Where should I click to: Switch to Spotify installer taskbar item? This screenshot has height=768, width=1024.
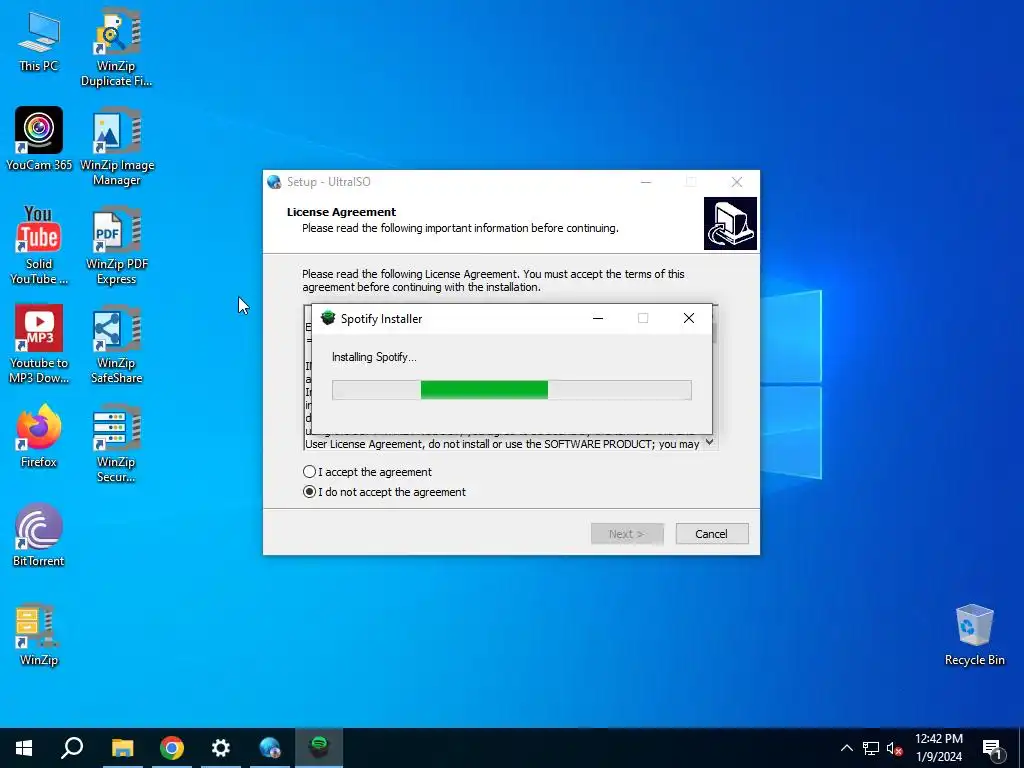(319, 748)
